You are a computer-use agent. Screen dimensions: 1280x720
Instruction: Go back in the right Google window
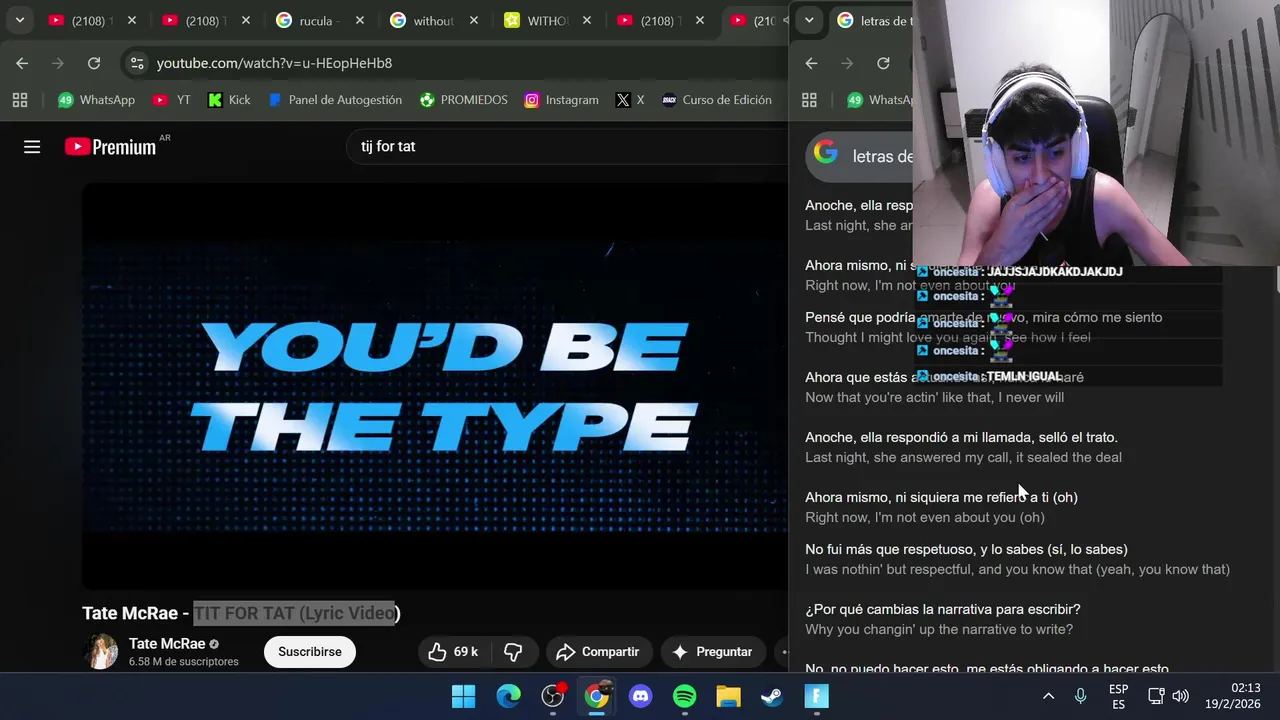click(811, 63)
